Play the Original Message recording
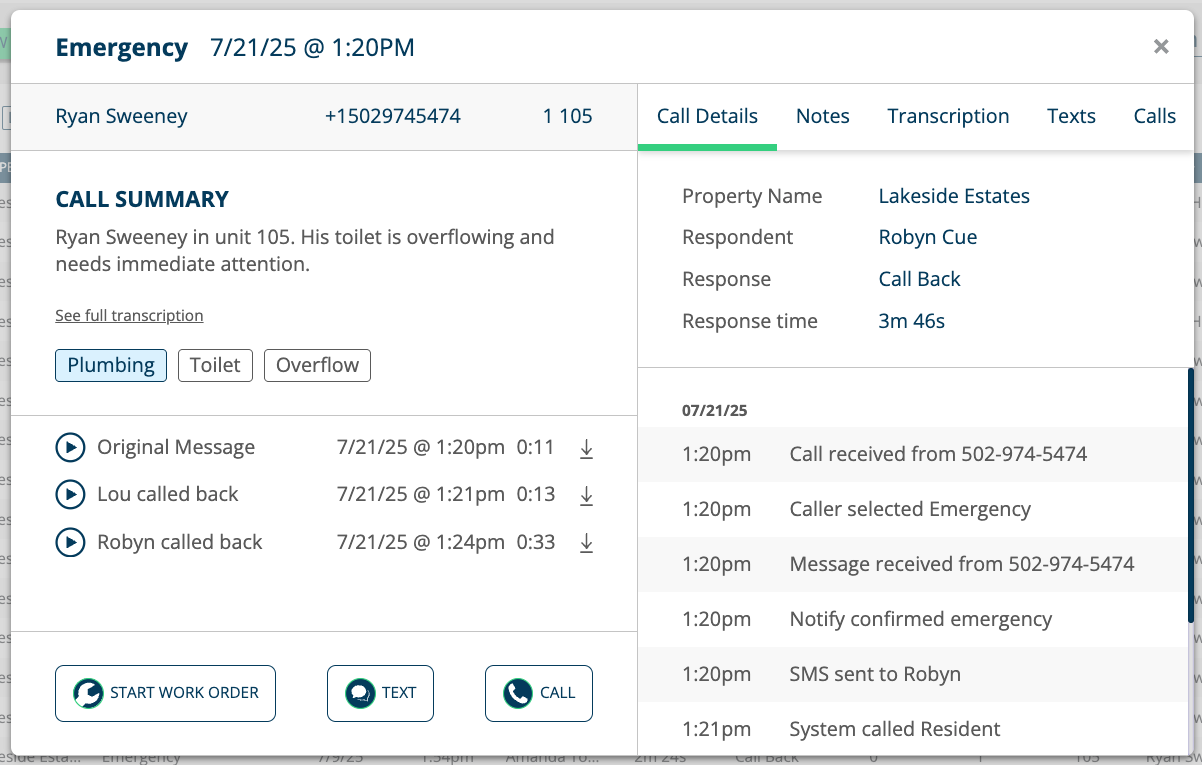 point(70,448)
